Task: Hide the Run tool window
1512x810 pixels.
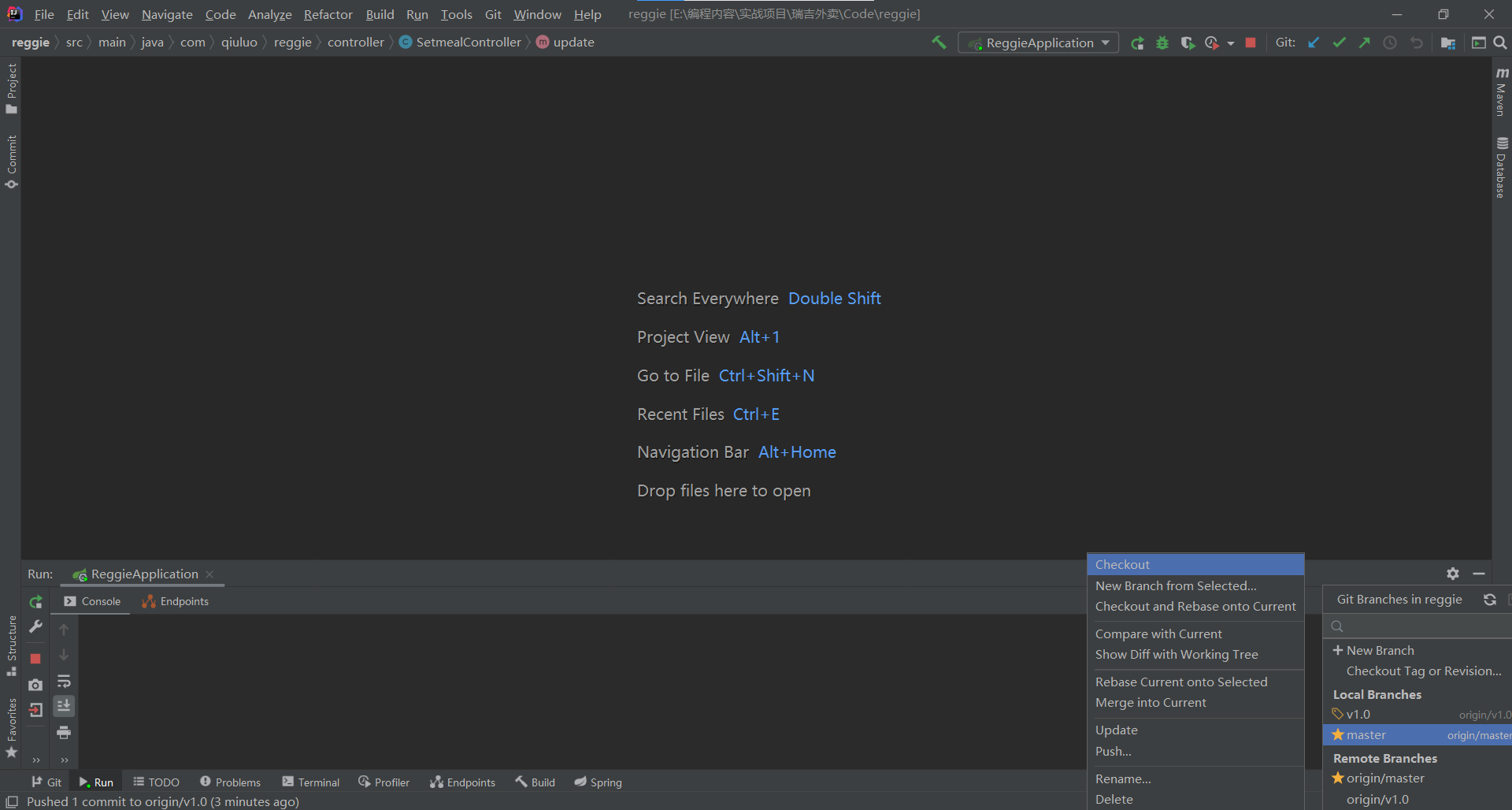Action: [x=1479, y=574]
